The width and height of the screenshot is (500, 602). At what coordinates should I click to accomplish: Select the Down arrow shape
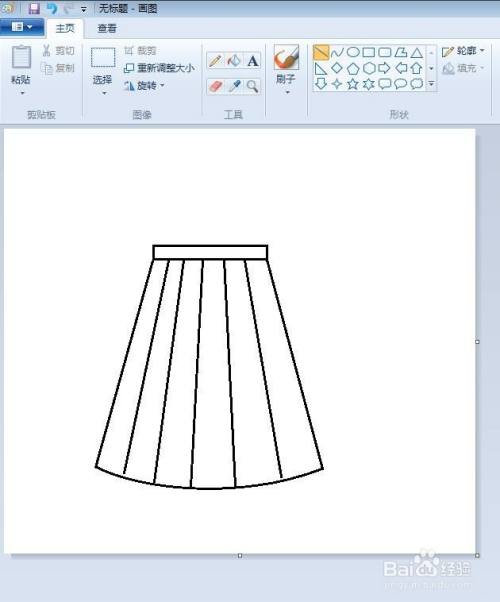click(x=321, y=84)
